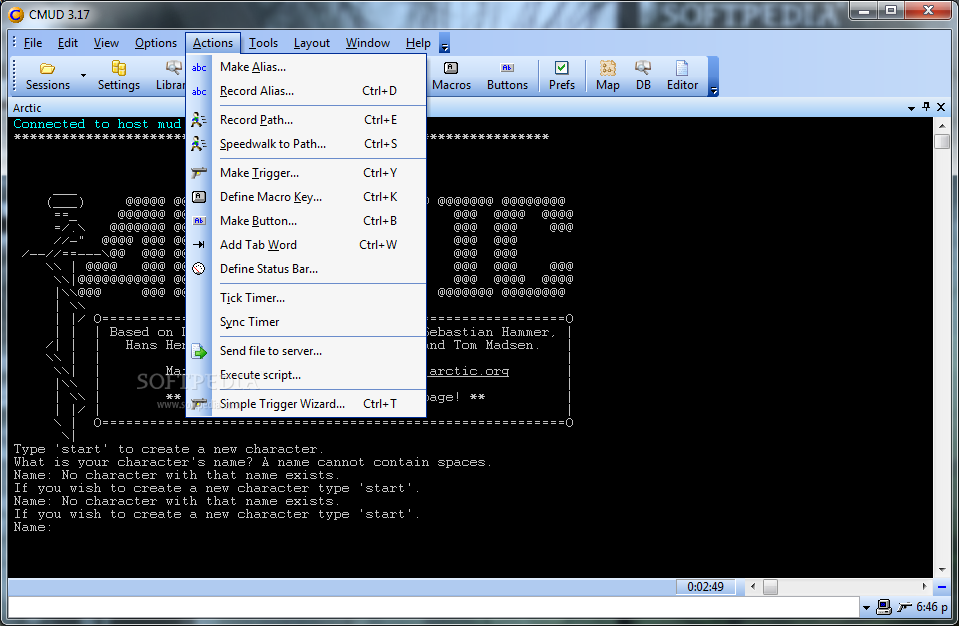Viewport: 959px width, 626px height.
Task: Click the network connection status icon
Action: point(884,607)
